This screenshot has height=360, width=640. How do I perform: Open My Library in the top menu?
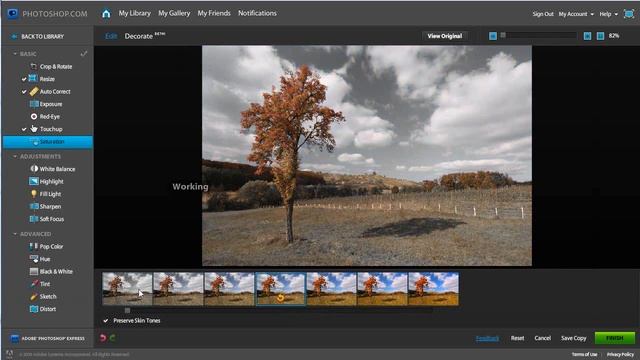pos(135,13)
